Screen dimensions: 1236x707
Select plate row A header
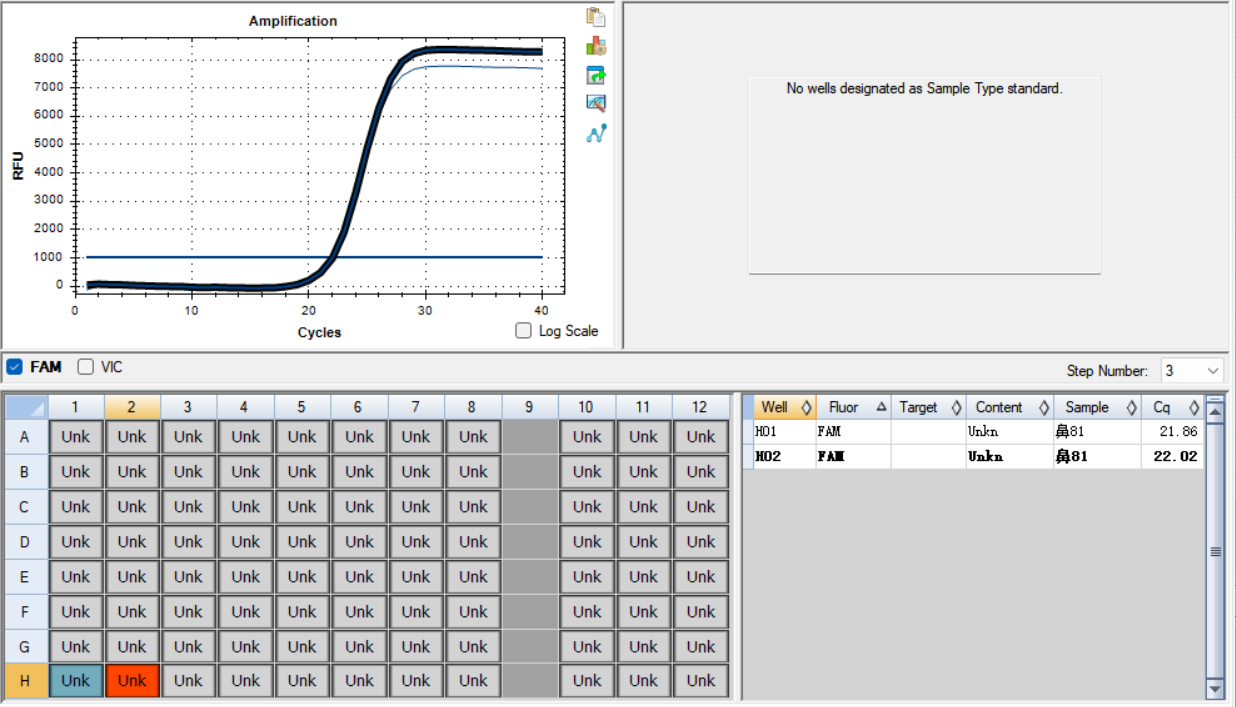[x=25, y=437]
